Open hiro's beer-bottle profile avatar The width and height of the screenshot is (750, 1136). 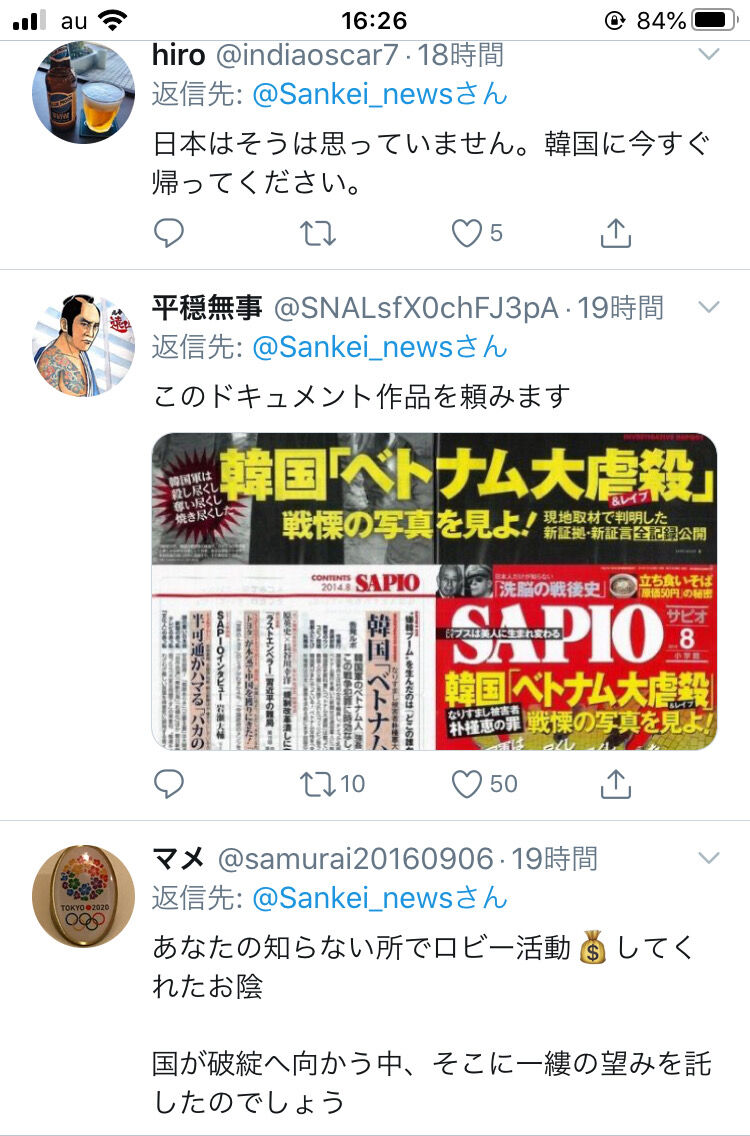[83, 92]
